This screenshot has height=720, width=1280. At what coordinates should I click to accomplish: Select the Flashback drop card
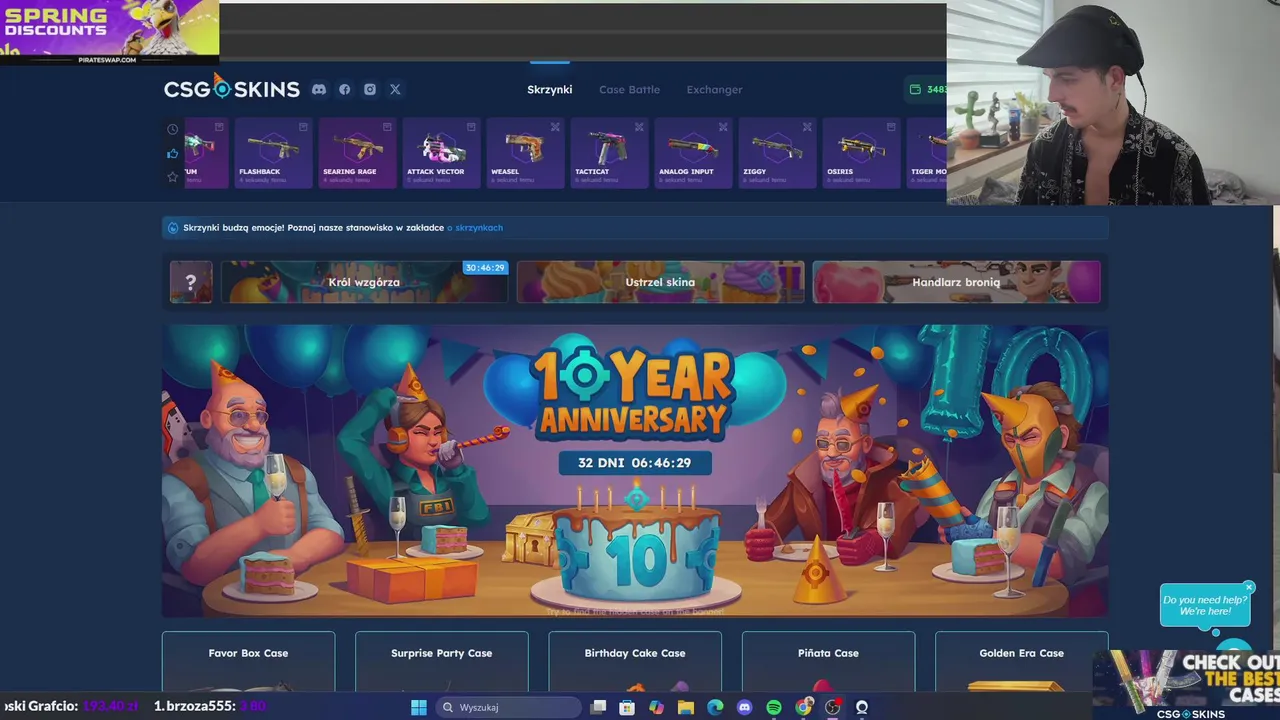274,153
